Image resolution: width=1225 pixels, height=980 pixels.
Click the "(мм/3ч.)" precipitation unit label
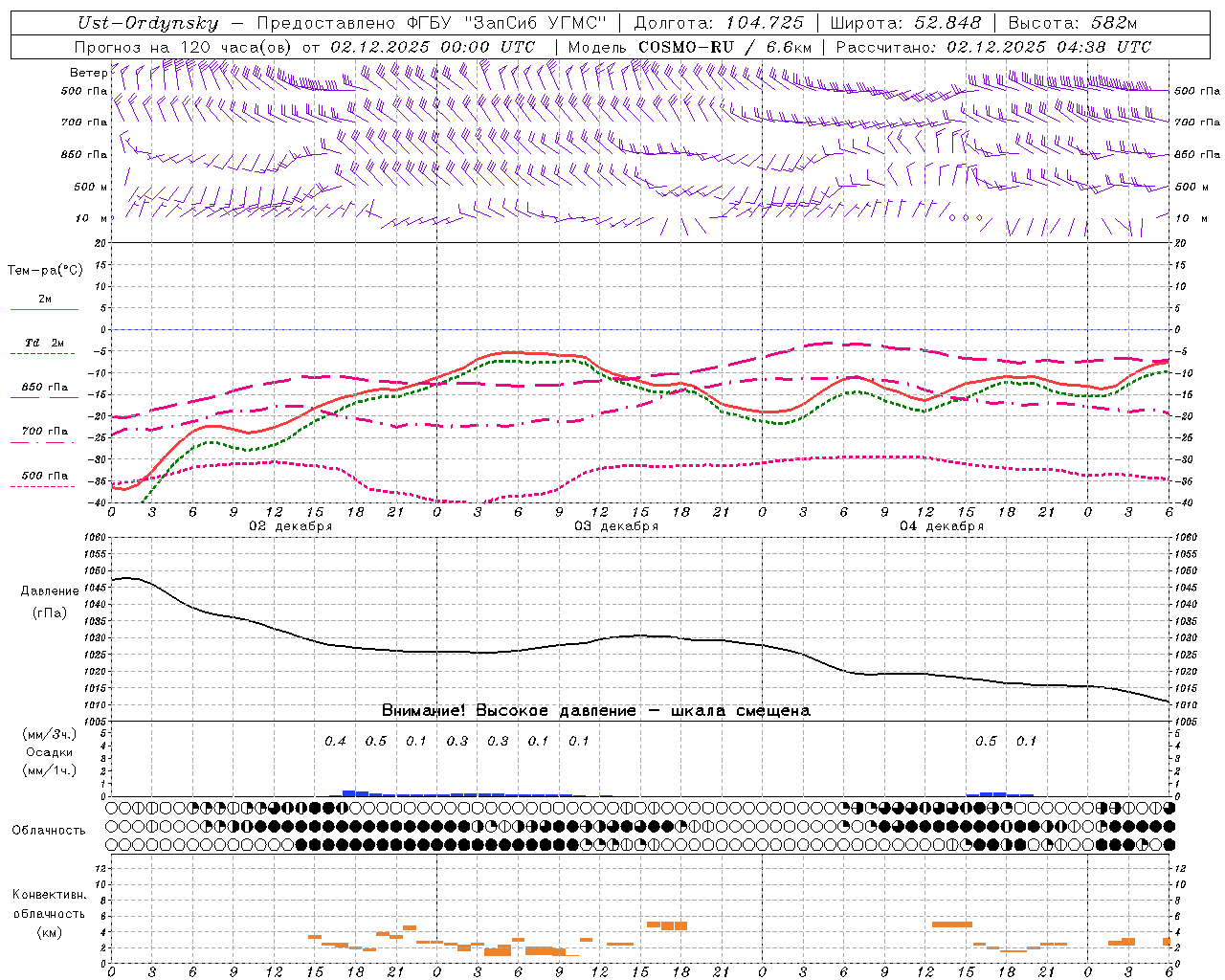50,734
